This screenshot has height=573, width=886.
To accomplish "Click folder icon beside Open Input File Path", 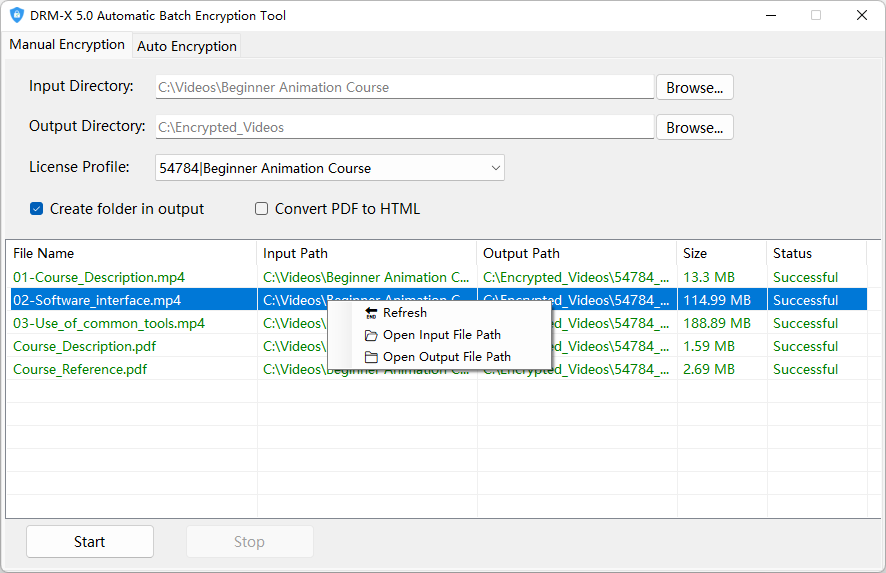I will [x=371, y=335].
